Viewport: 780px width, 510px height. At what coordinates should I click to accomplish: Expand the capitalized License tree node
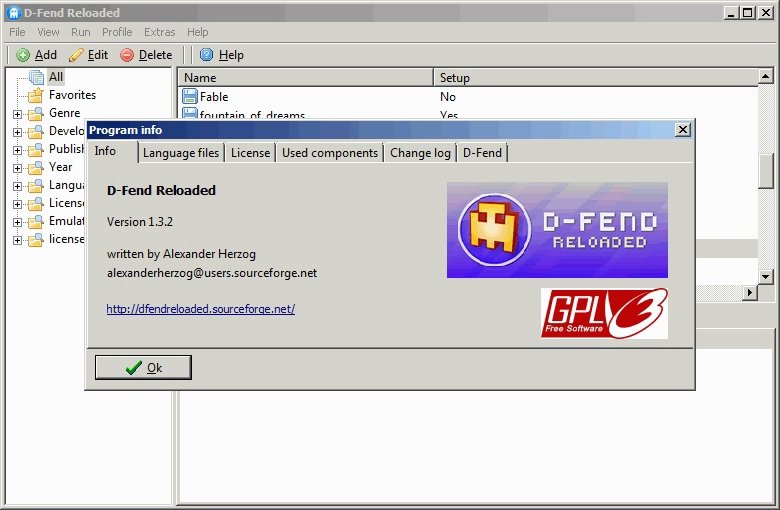pos(17,204)
